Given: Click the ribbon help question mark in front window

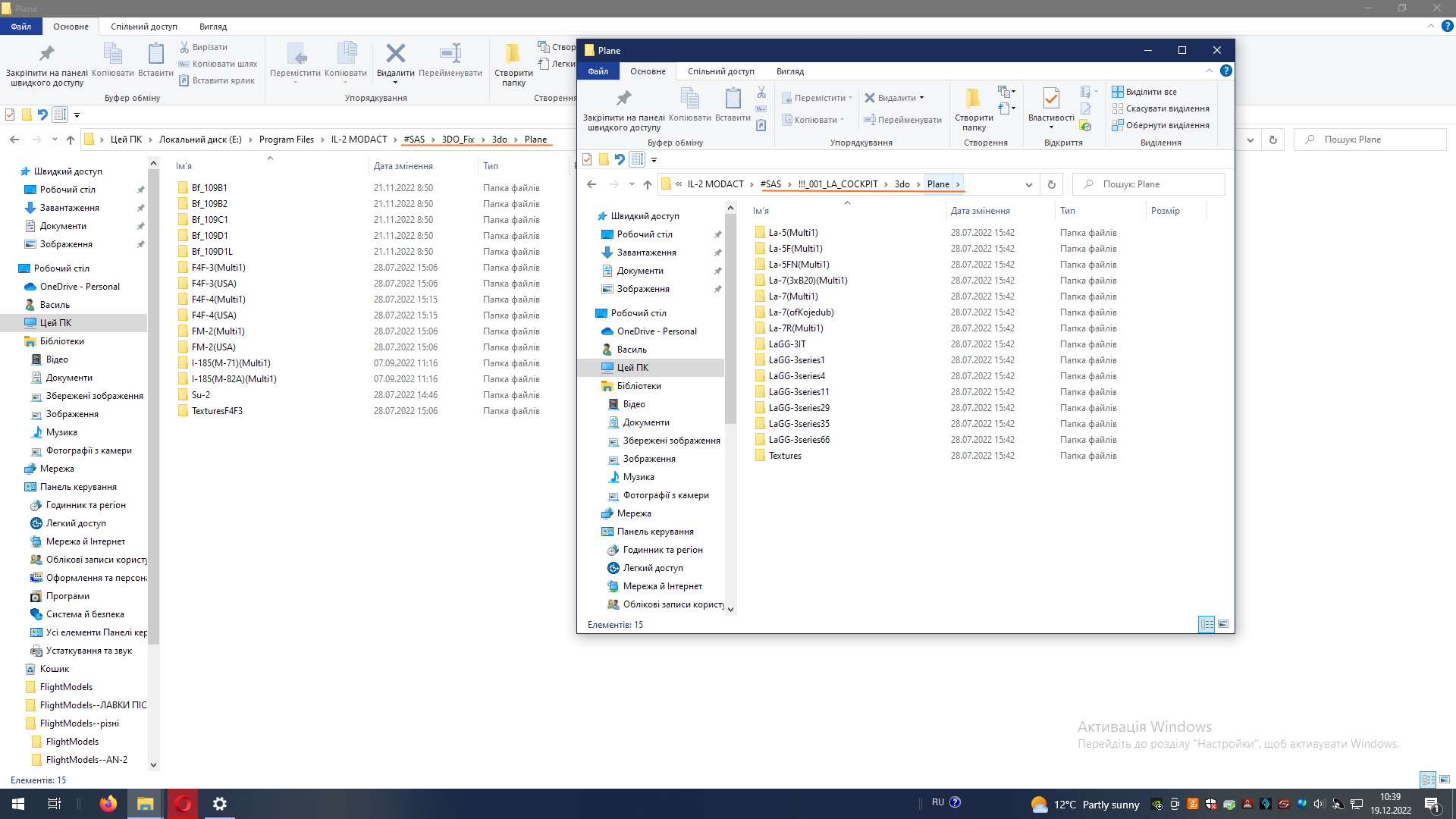Looking at the screenshot, I should pos(1225,71).
